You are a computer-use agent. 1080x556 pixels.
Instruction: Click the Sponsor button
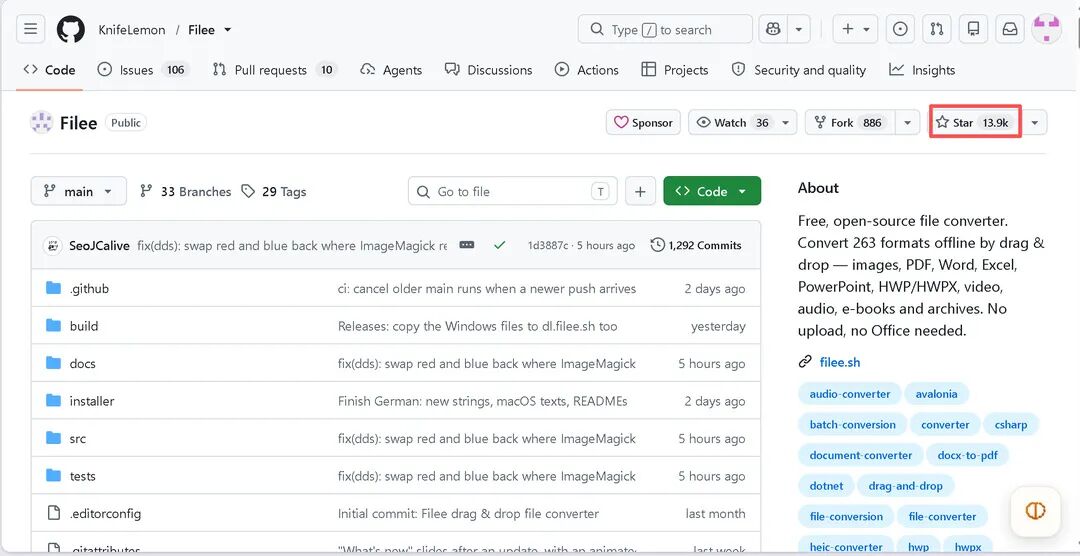click(x=643, y=123)
